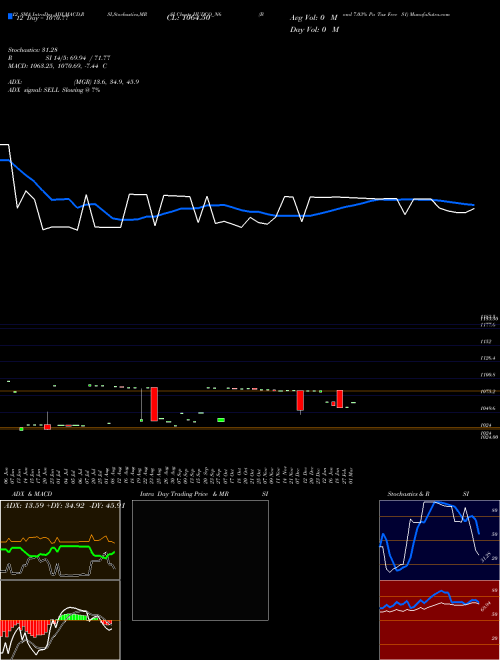Click the blue 12 Day legend square
The width and height of the screenshot is (500, 660).
pyautogui.click(x=10, y=16)
